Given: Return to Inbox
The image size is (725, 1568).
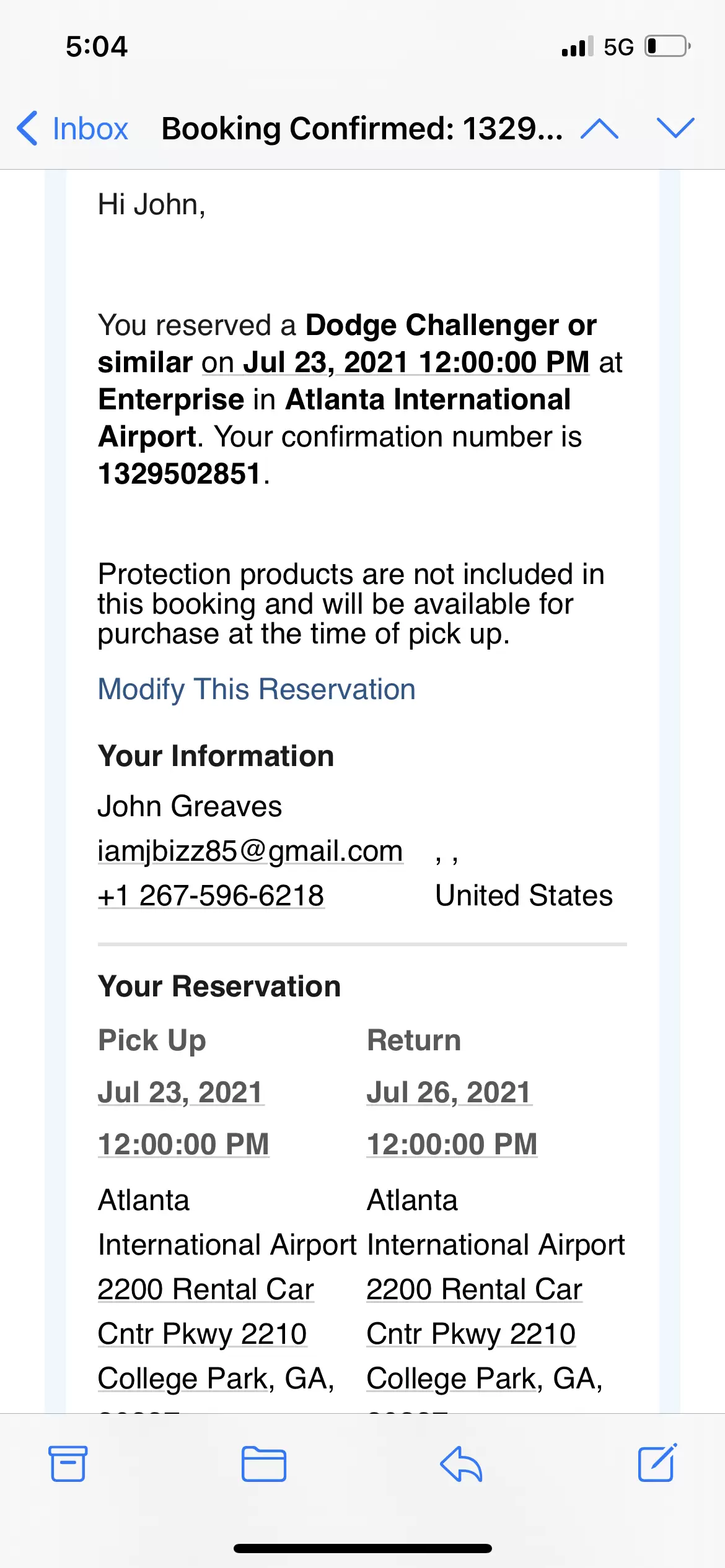Looking at the screenshot, I should 90,129.
